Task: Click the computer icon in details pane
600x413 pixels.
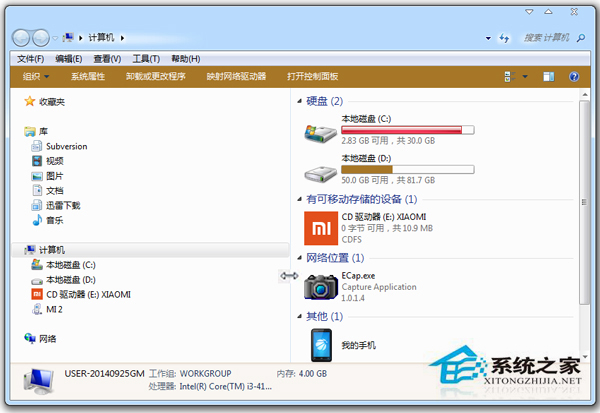Action: pos(39,382)
